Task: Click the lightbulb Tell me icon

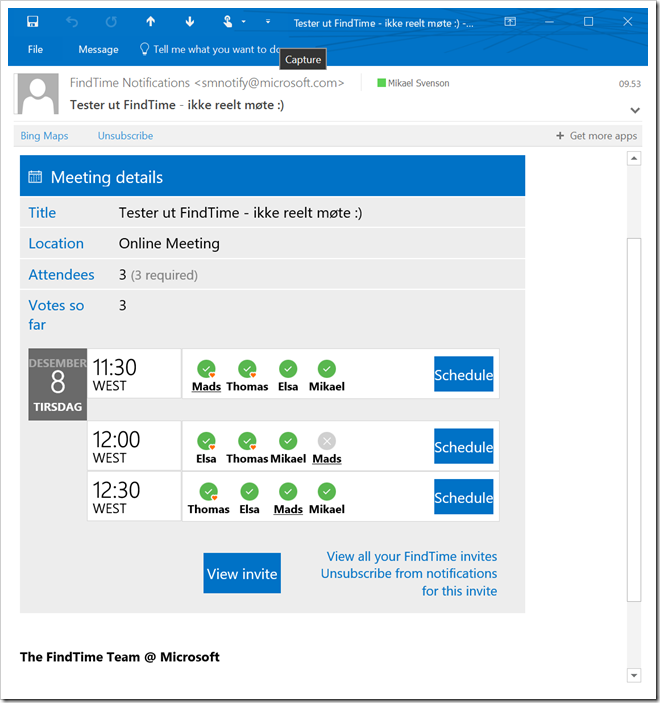Action: tap(144, 49)
